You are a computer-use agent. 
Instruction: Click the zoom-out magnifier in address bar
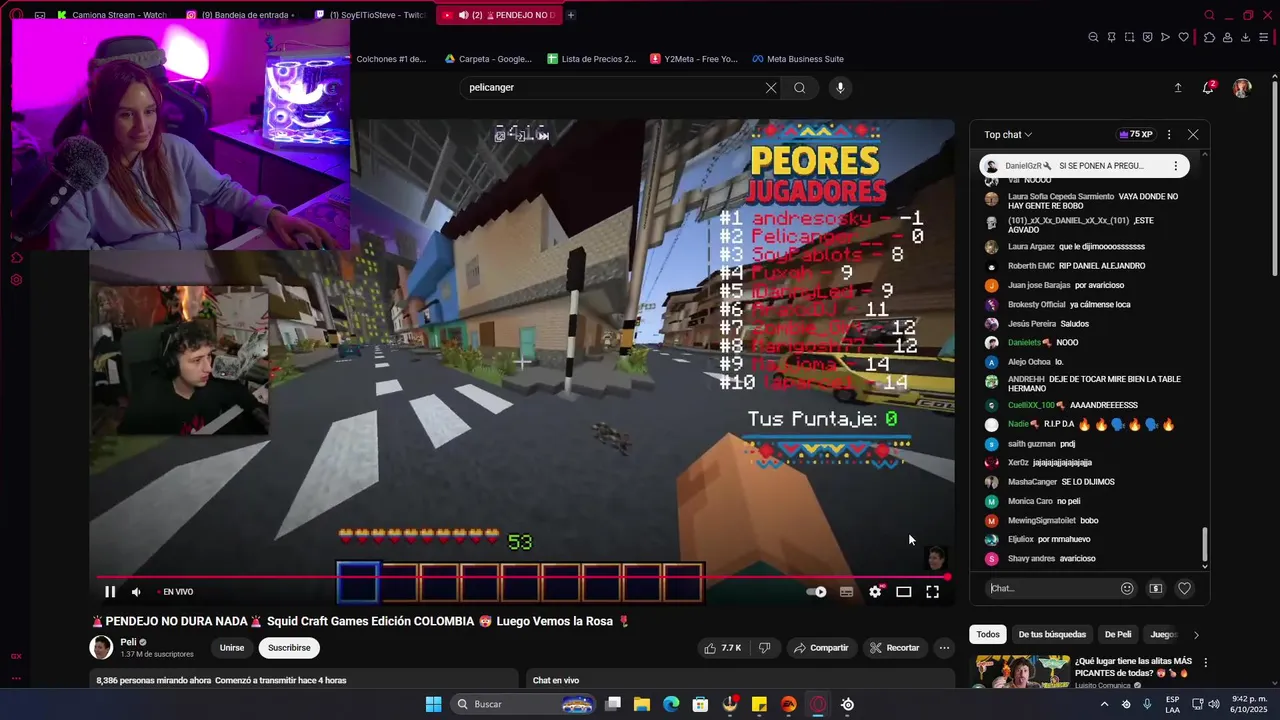[1093, 37]
